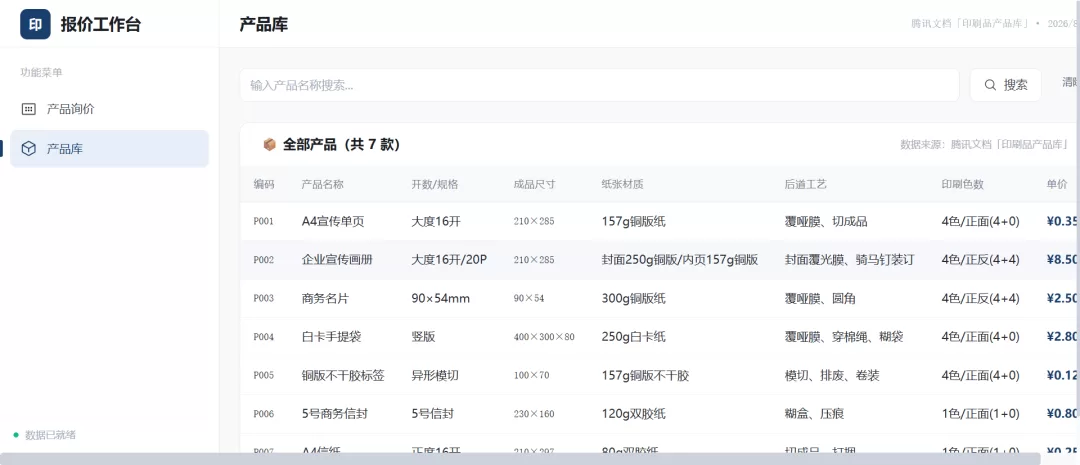
Task: Click the 印刷色数 column header
Action: click(x=962, y=185)
